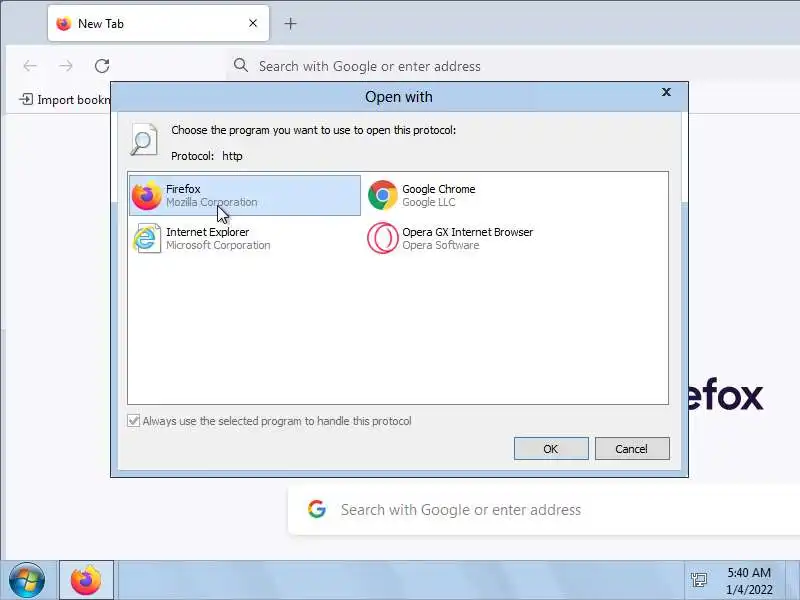The width and height of the screenshot is (800, 600).
Task: Select the Opera GX Internet Browser icon
Action: click(383, 238)
